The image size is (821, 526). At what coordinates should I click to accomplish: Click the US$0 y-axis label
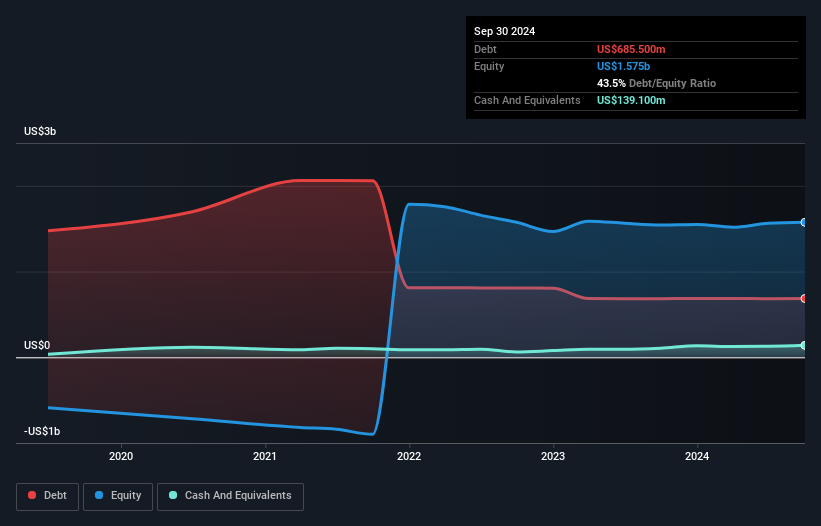pos(37,345)
